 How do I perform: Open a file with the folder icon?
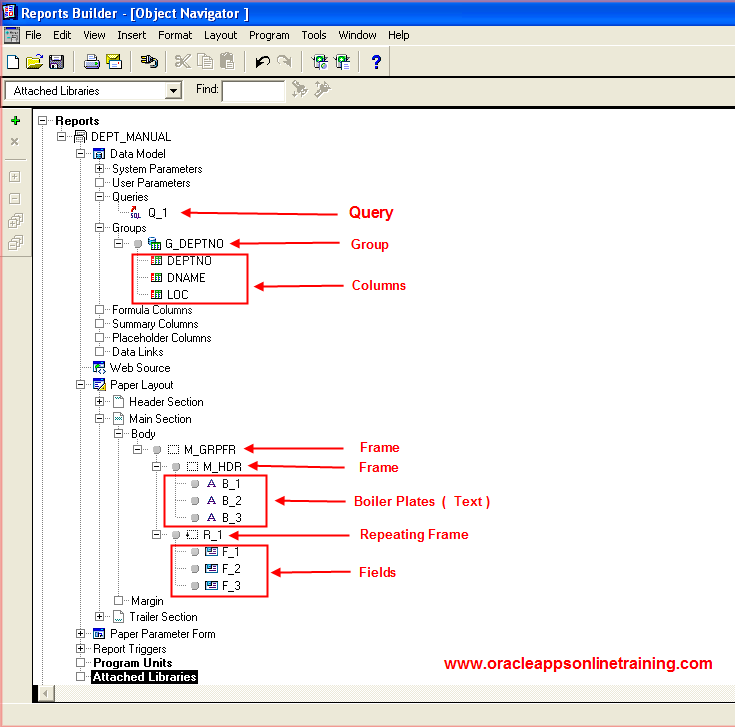(34, 62)
